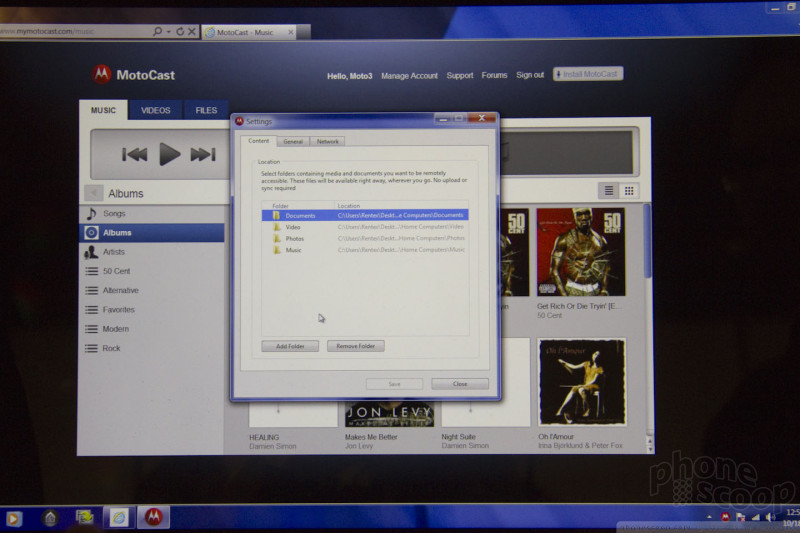The height and width of the screenshot is (533, 800).
Task: Click the Close button in Settings
Action: (x=460, y=384)
